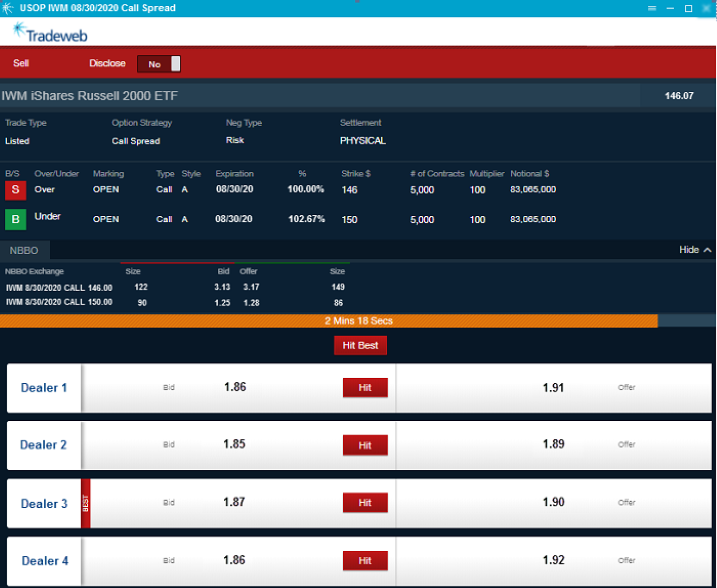Minimize the Call Spread window

[x=669, y=8]
